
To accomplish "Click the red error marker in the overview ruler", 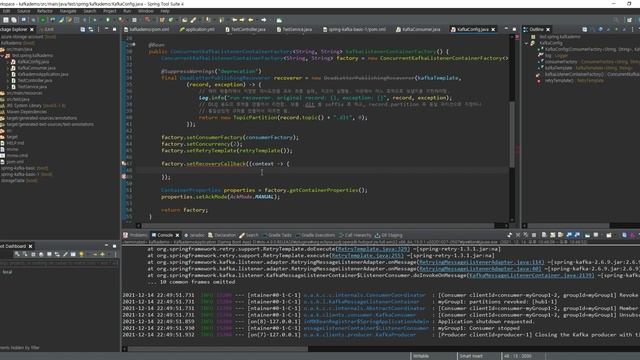I will [517, 37].
